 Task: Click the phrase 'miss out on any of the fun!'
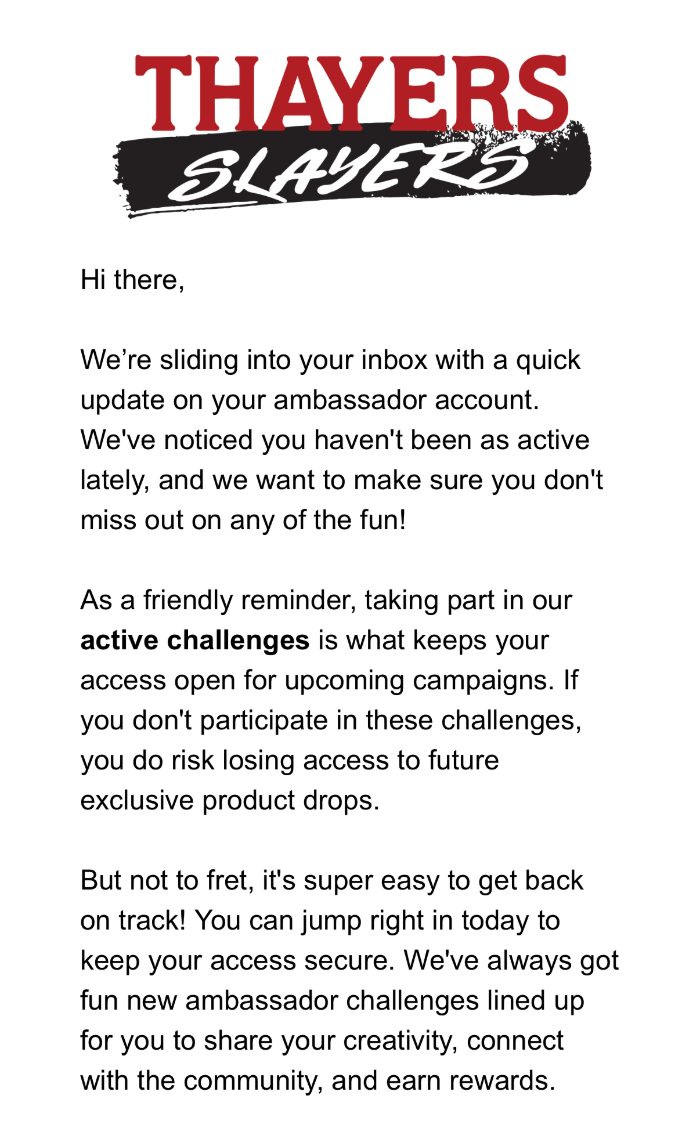pos(243,520)
